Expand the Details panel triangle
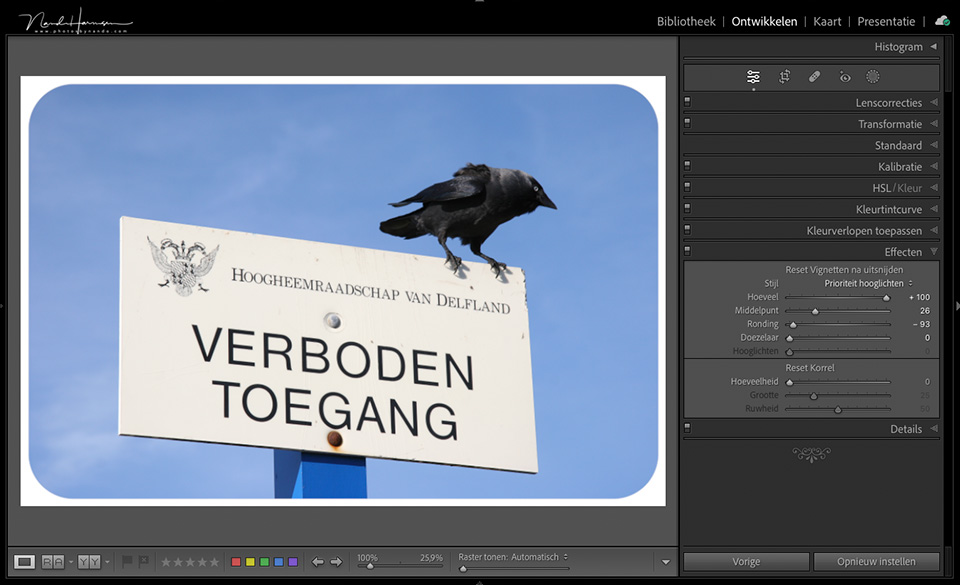Viewport: 960px width, 585px height. [934, 428]
